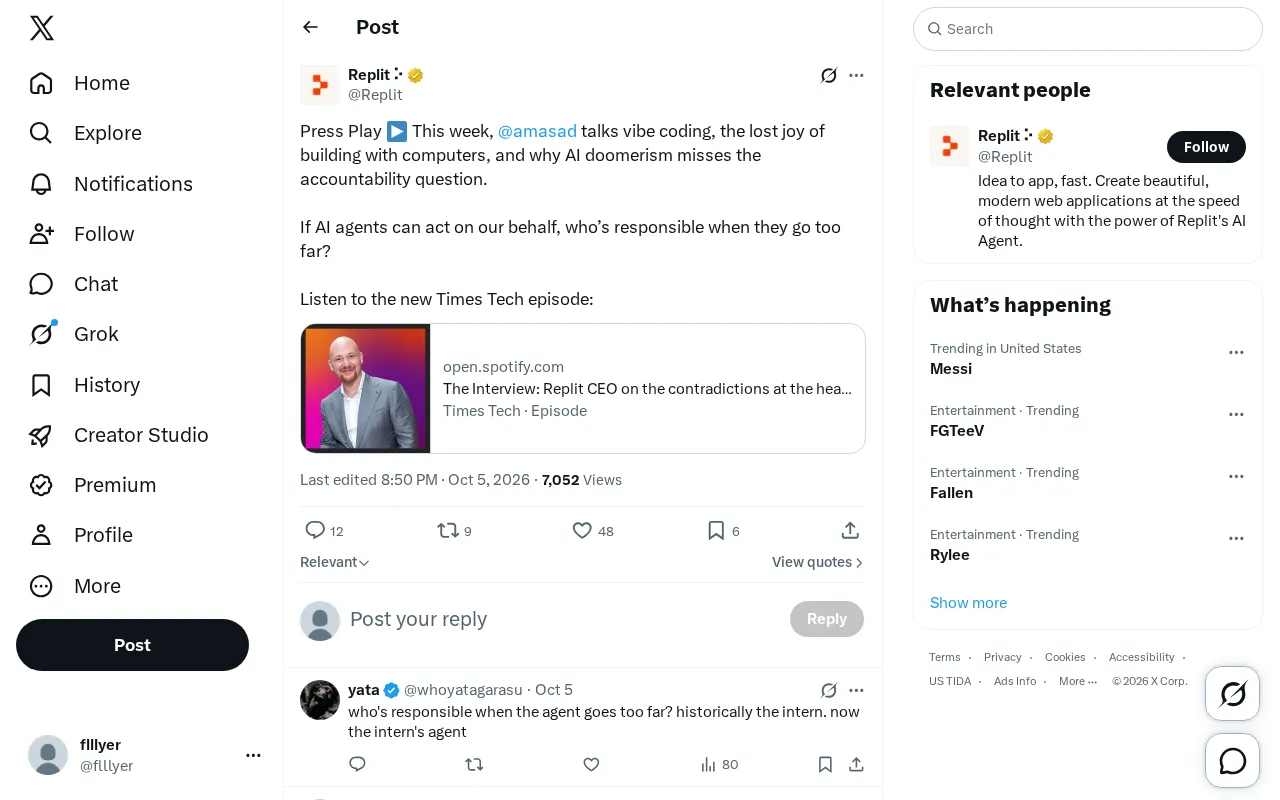Viewport: 1280px width, 800px height.
Task: Like yata's reply with heart
Action: [x=591, y=764]
